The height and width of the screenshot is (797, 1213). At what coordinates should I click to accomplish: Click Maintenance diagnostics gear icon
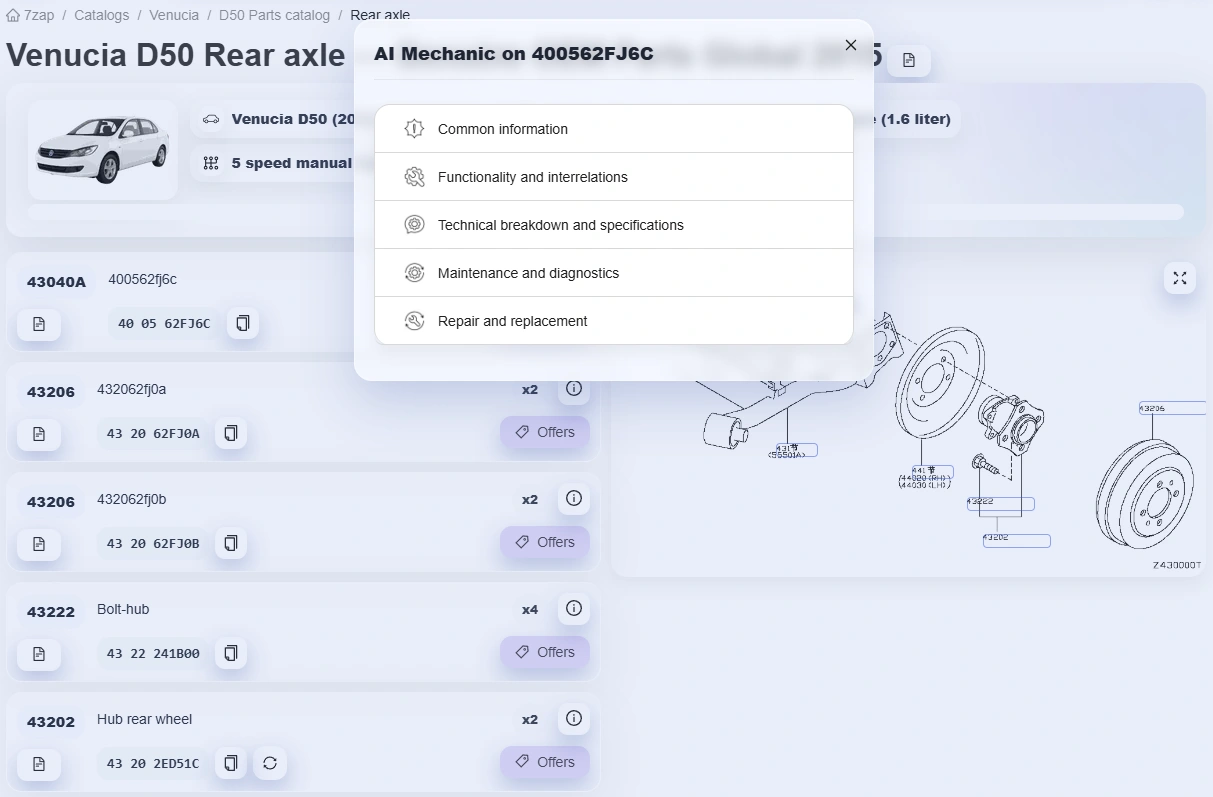[x=414, y=273]
